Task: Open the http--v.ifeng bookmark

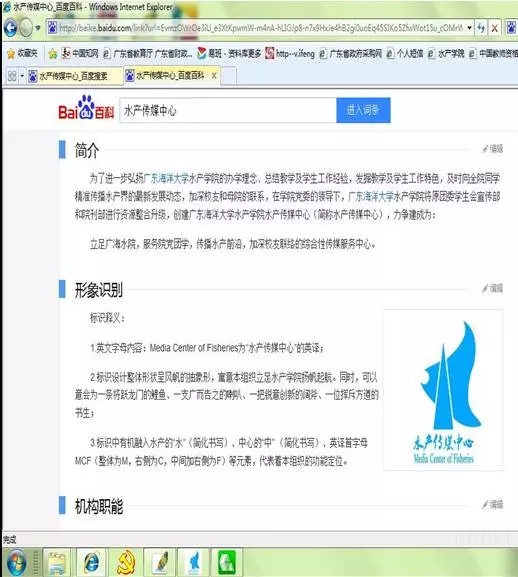Action: click(290, 54)
